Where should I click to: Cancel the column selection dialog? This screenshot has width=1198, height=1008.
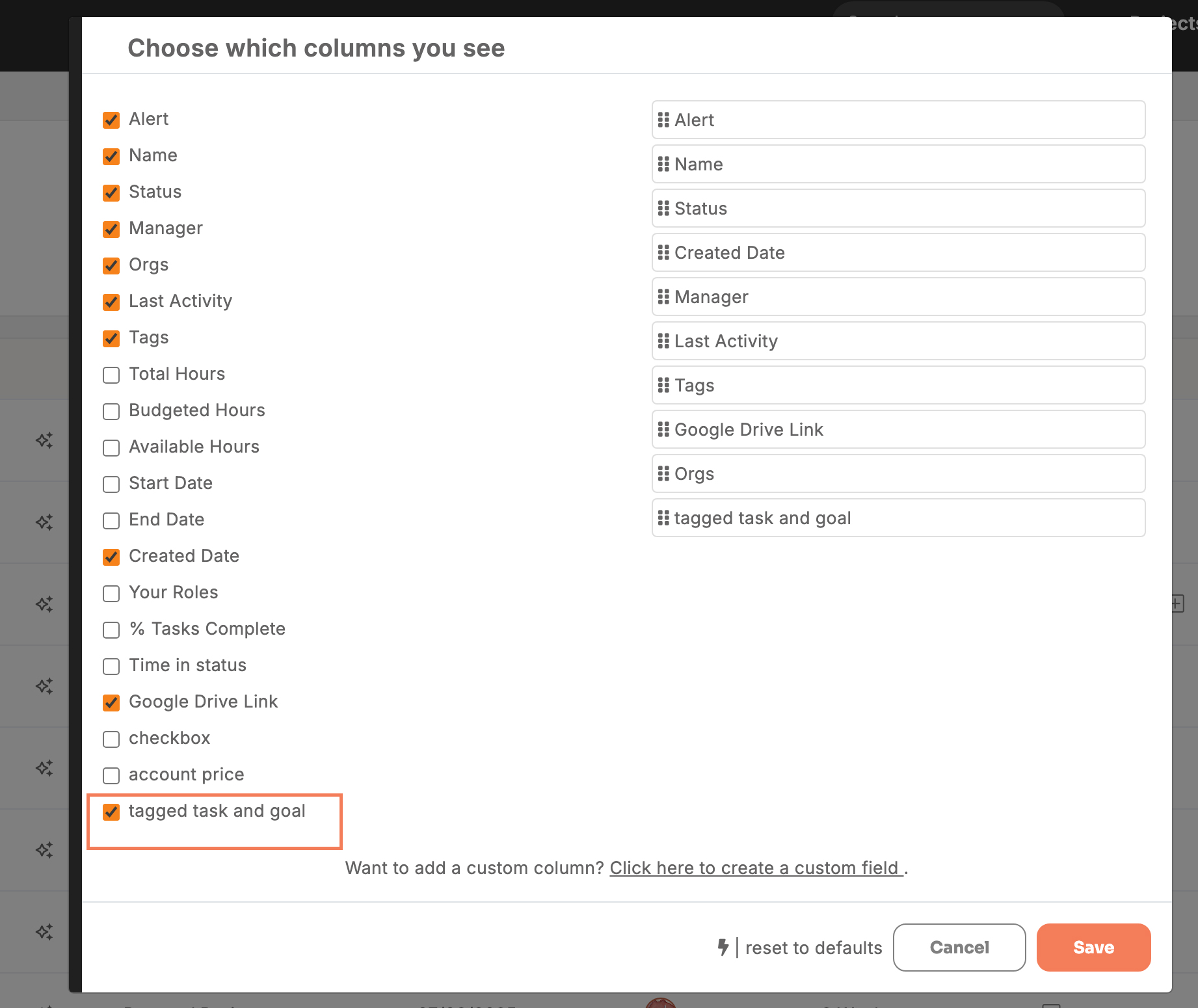pos(959,948)
